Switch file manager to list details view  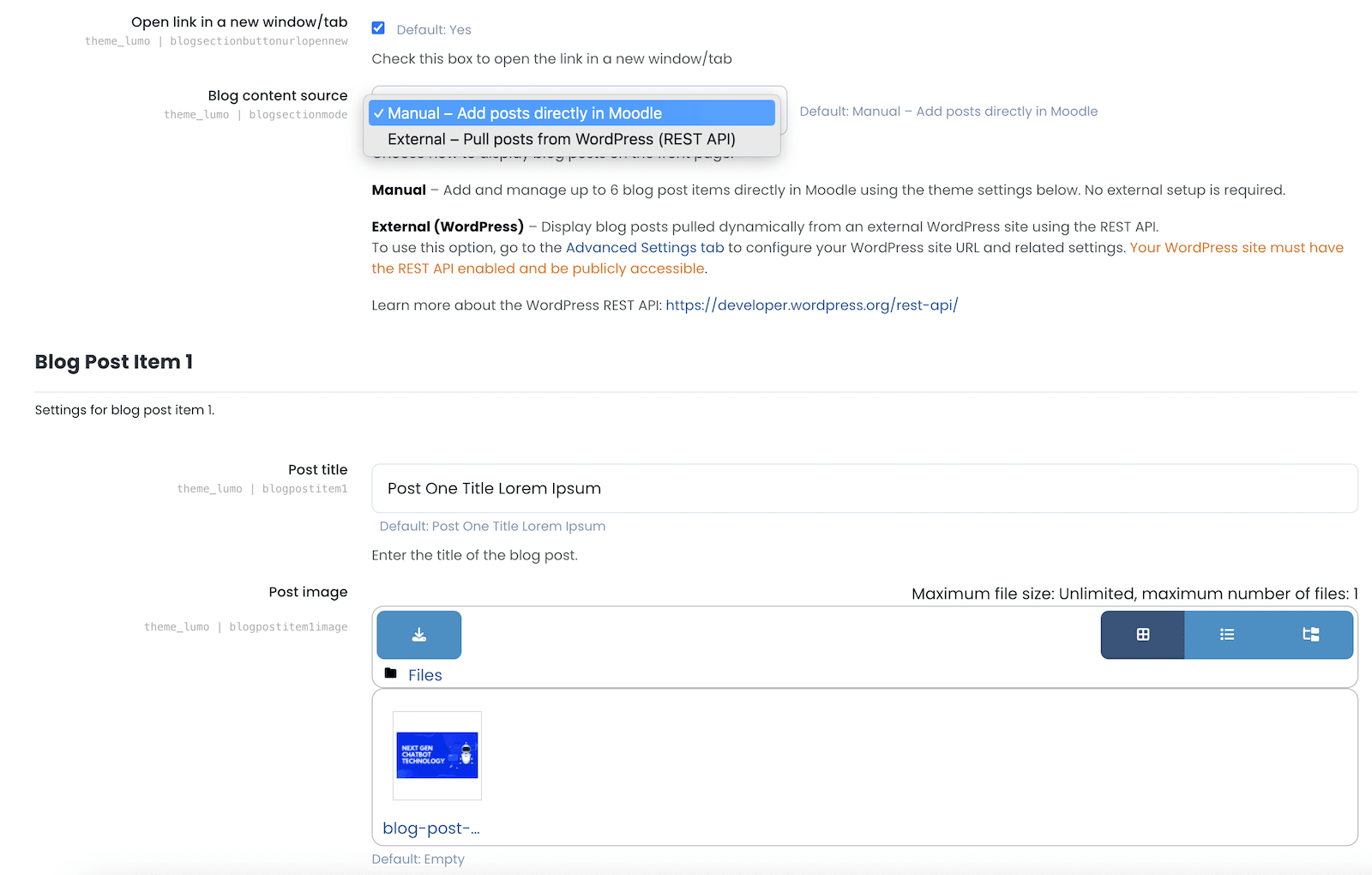tap(1227, 635)
